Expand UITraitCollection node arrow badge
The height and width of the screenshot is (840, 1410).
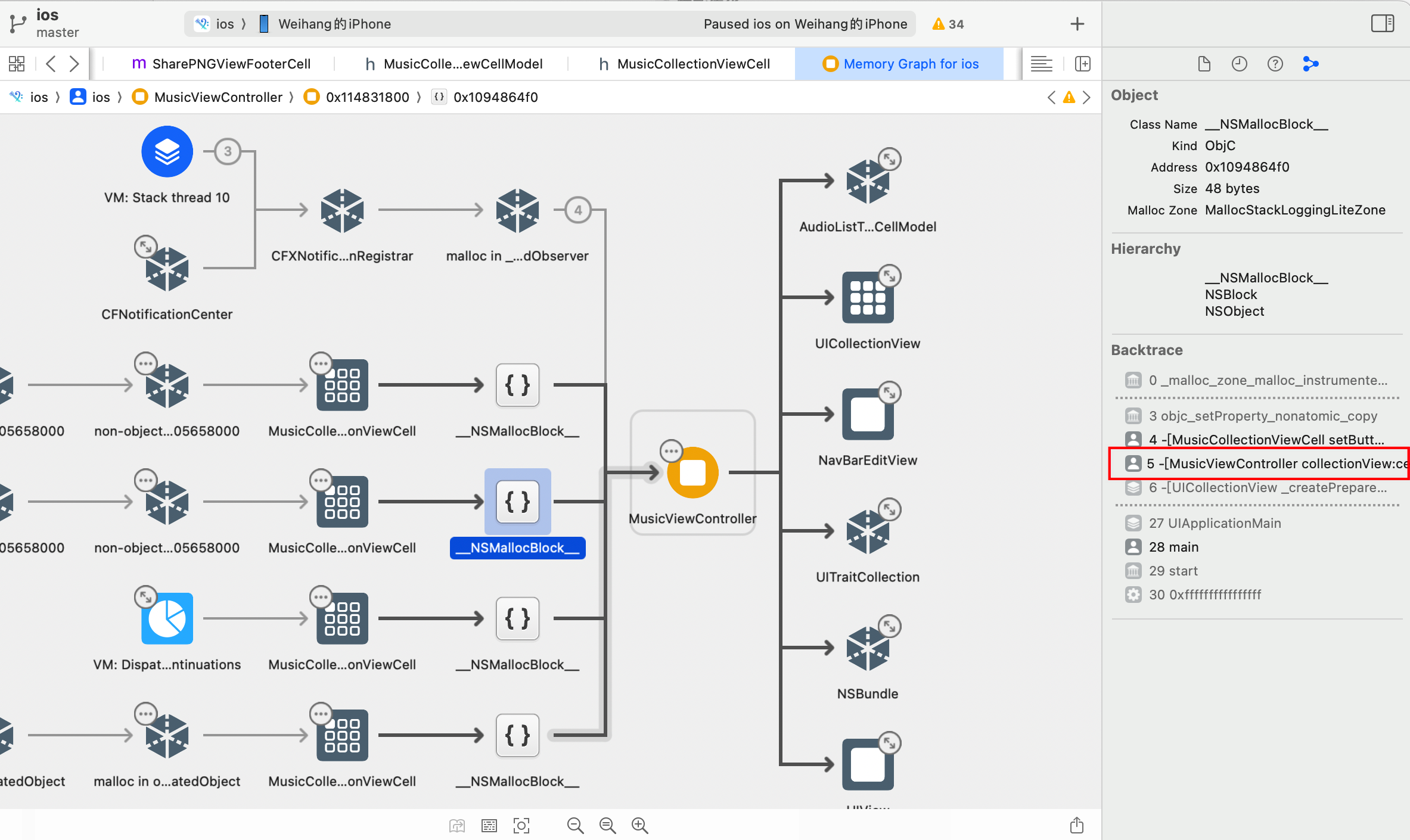[890, 509]
